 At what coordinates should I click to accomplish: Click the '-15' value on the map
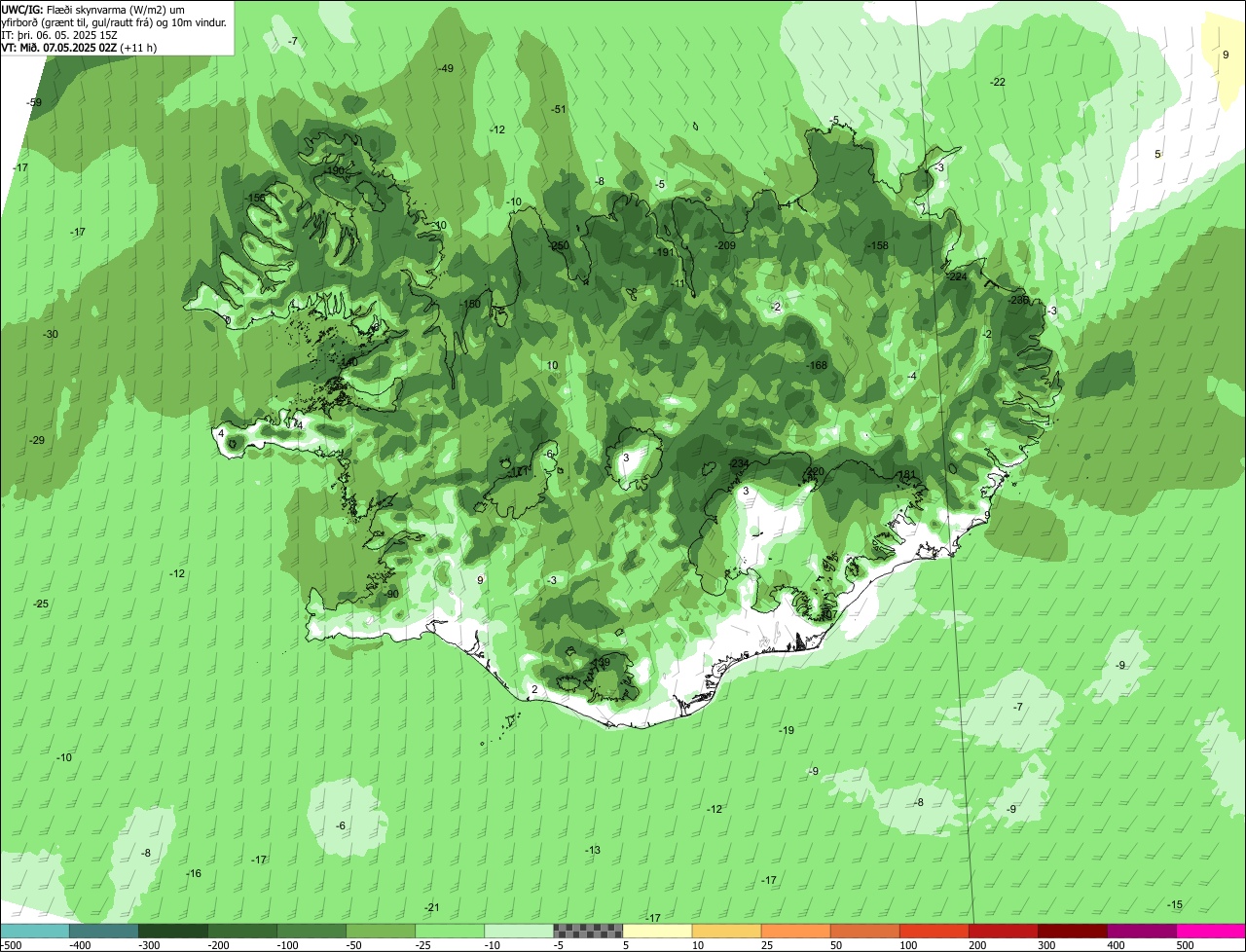[1175, 905]
